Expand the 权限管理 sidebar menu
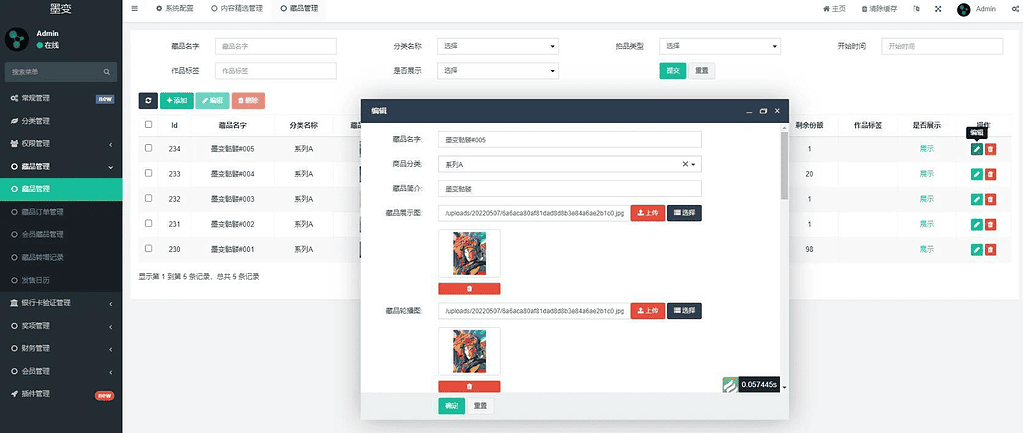The image size is (1023, 433). click(61, 143)
